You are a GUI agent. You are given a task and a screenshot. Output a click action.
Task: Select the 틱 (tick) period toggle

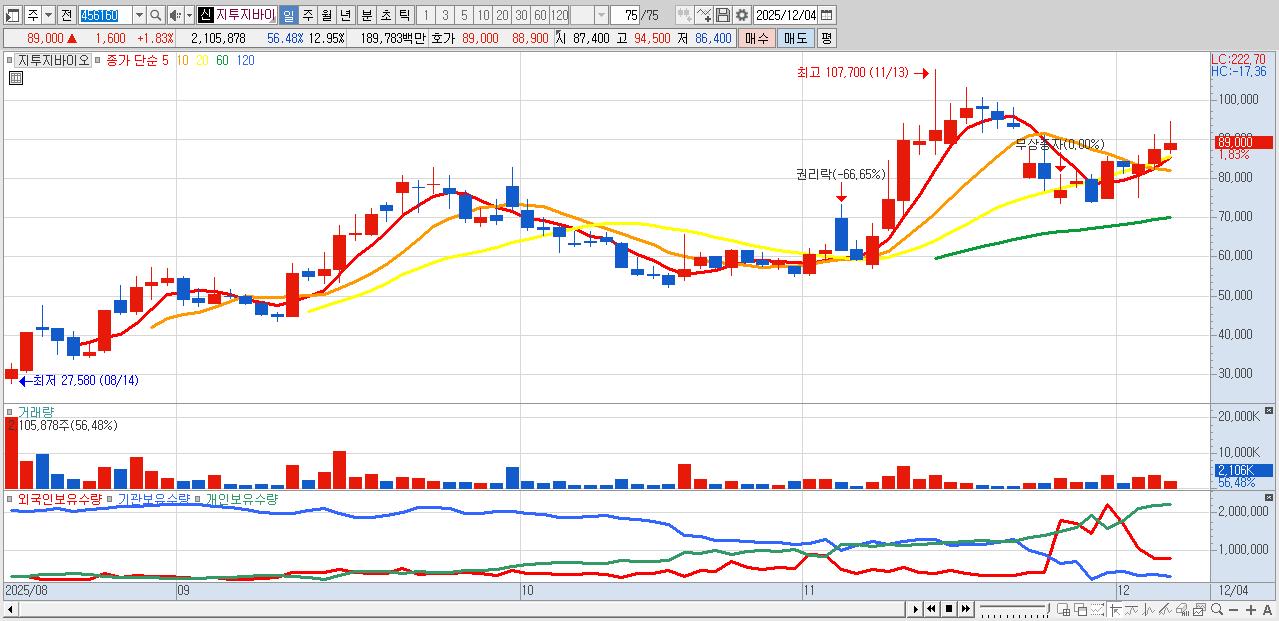point(404,15)
